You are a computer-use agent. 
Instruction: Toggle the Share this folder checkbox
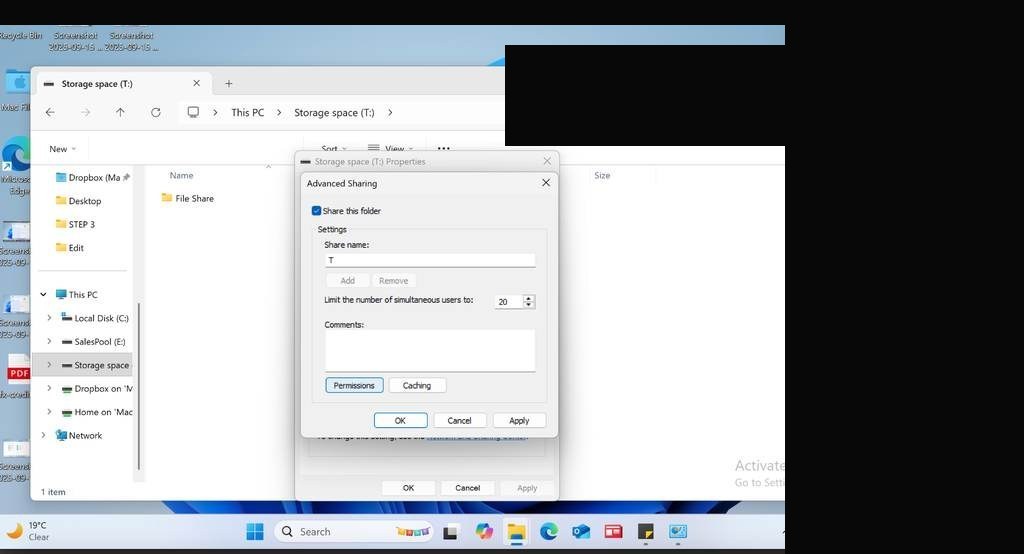tap(317, 210)
